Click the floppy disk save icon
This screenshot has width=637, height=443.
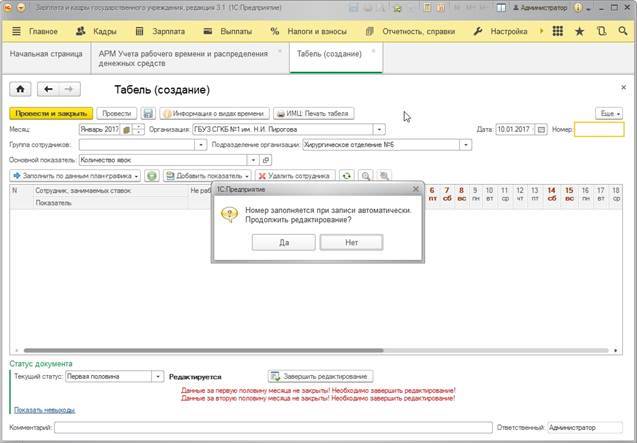pos(148,114)
